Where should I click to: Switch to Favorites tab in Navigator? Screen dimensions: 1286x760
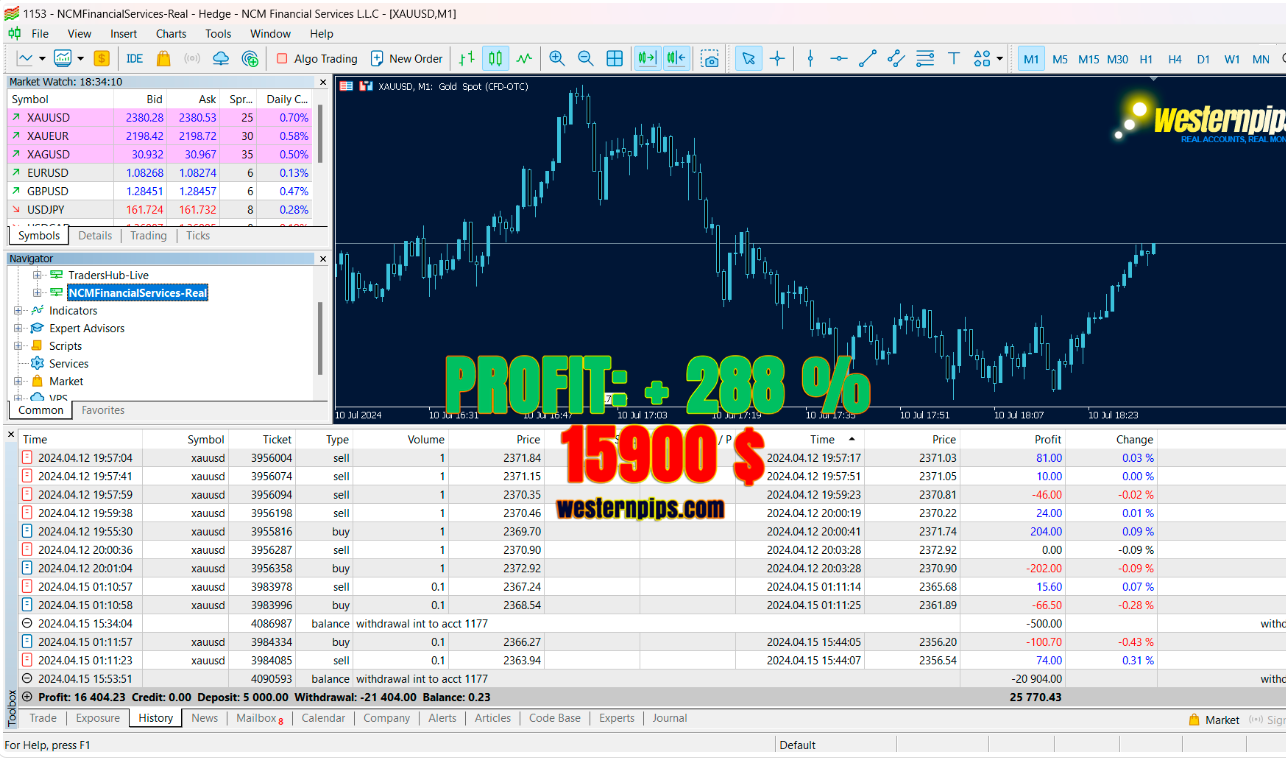tap(103, 410)
